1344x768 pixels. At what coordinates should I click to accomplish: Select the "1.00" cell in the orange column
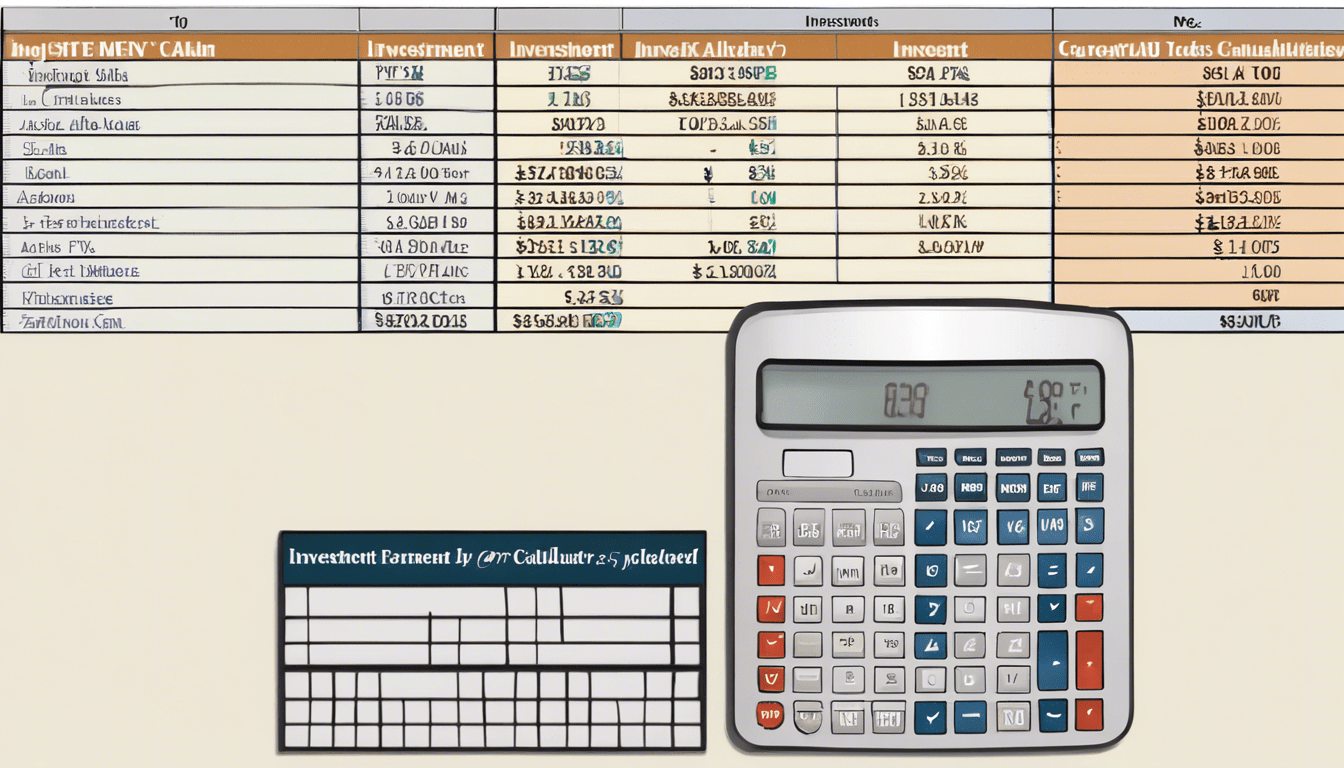coord(1198,271)
